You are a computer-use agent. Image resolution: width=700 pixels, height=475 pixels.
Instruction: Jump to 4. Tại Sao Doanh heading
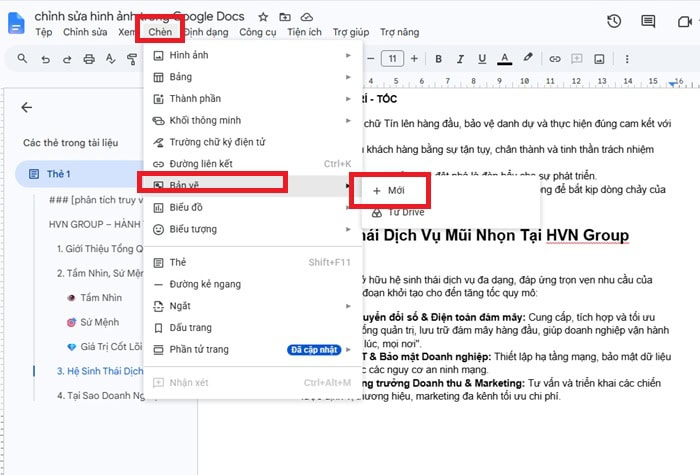coord(100,396)
